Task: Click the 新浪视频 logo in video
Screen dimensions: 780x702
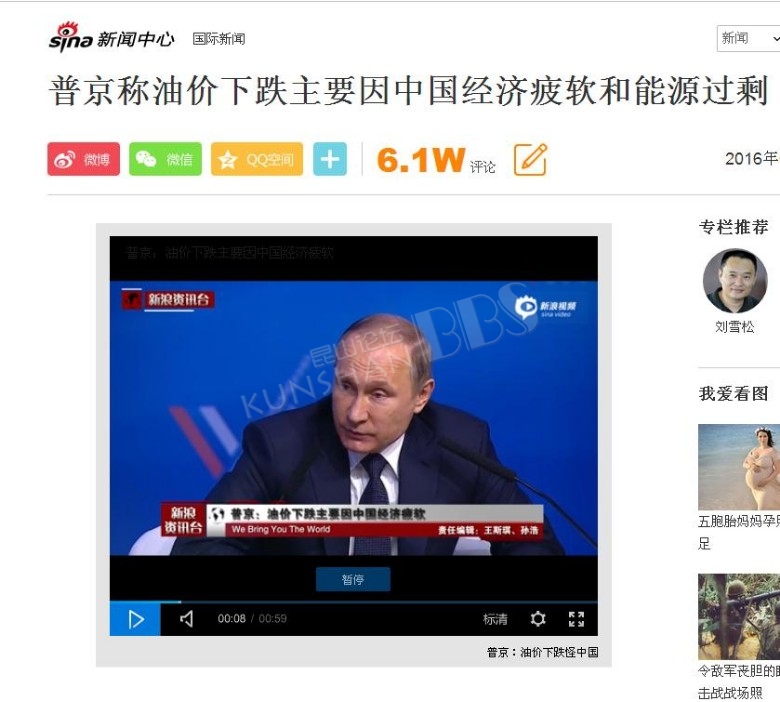Action: (546, 307)
